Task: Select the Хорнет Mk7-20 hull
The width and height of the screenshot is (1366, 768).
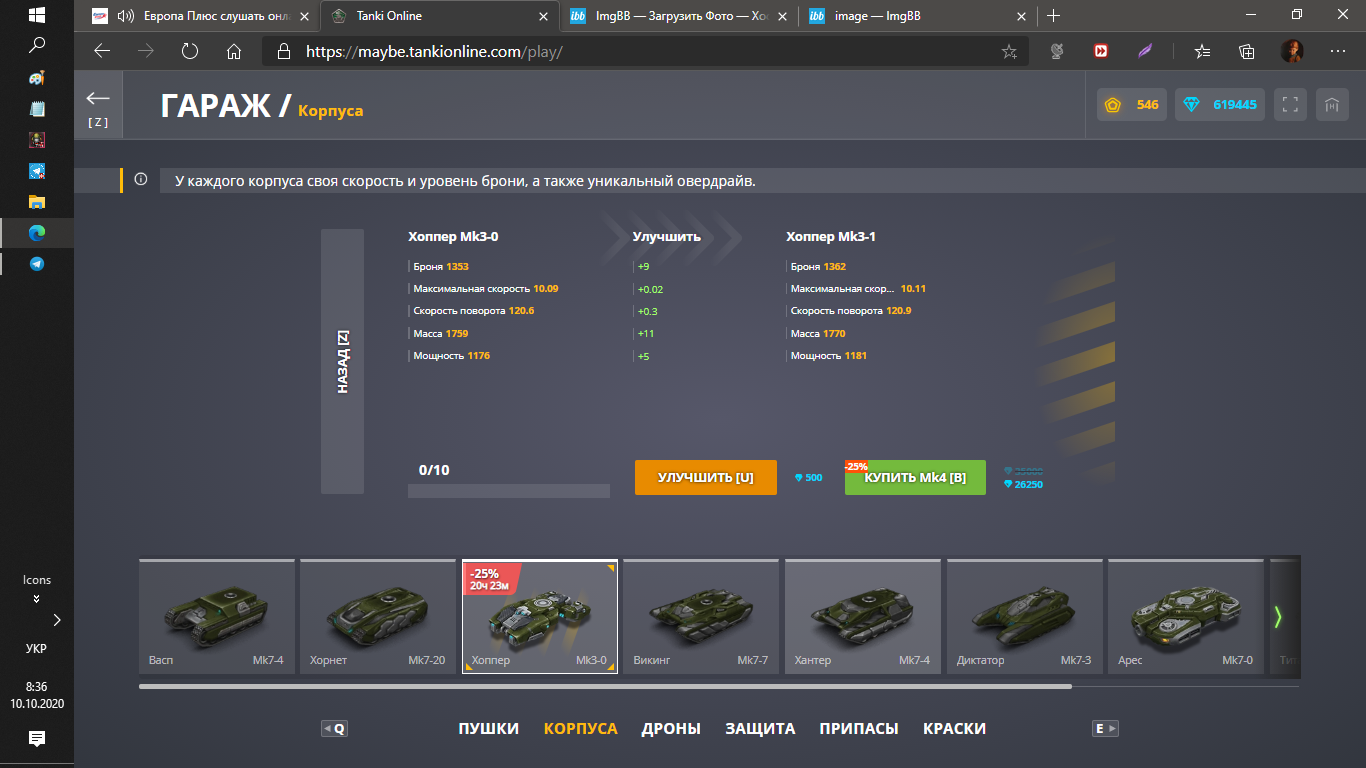Action: click(x=378, y=616)
